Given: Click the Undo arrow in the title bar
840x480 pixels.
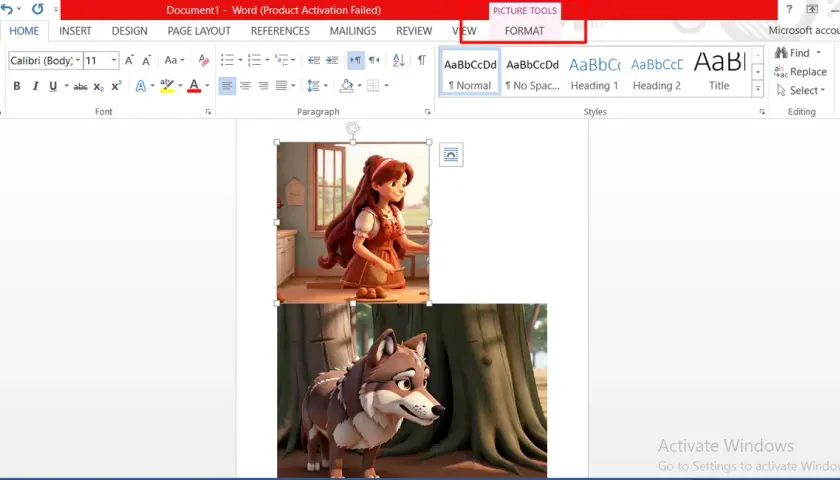Looking at the screenshot, I should (7, 9).
